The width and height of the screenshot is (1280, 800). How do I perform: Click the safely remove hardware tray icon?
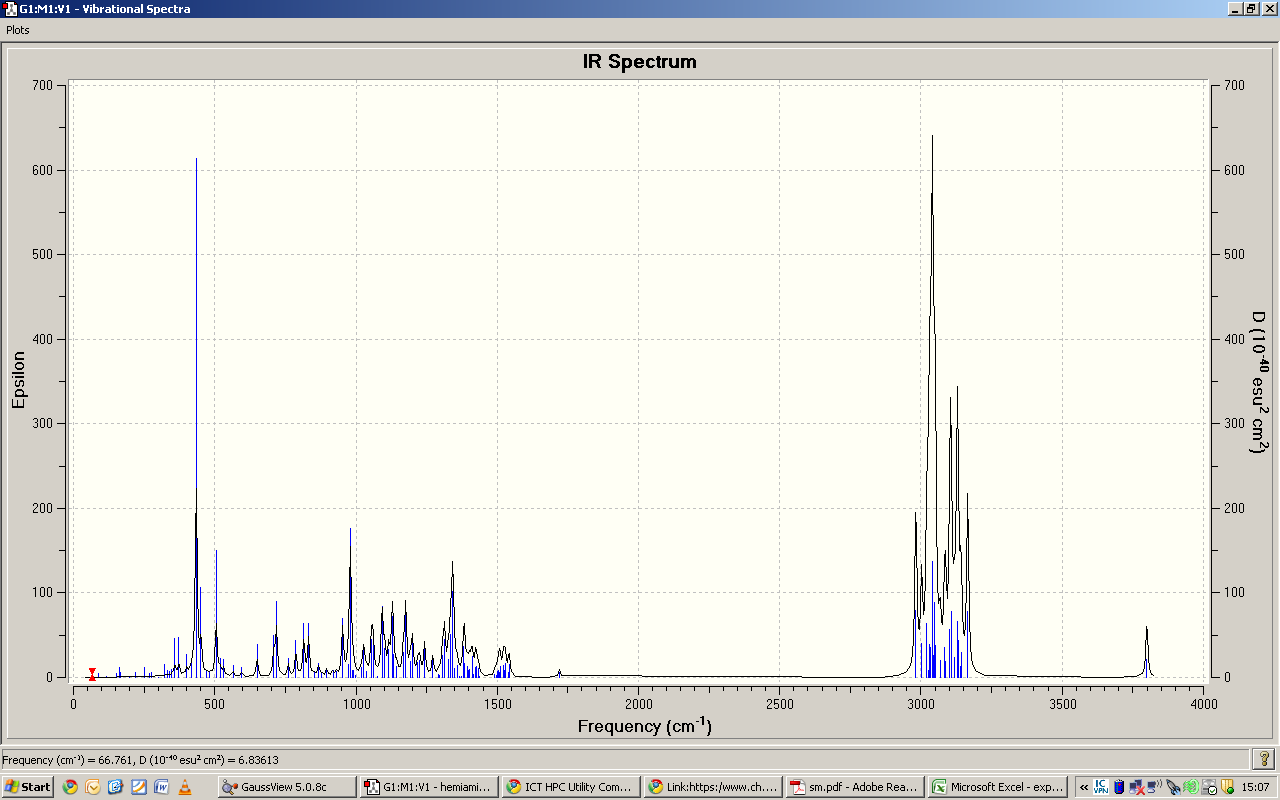[x=1173, y=787]
